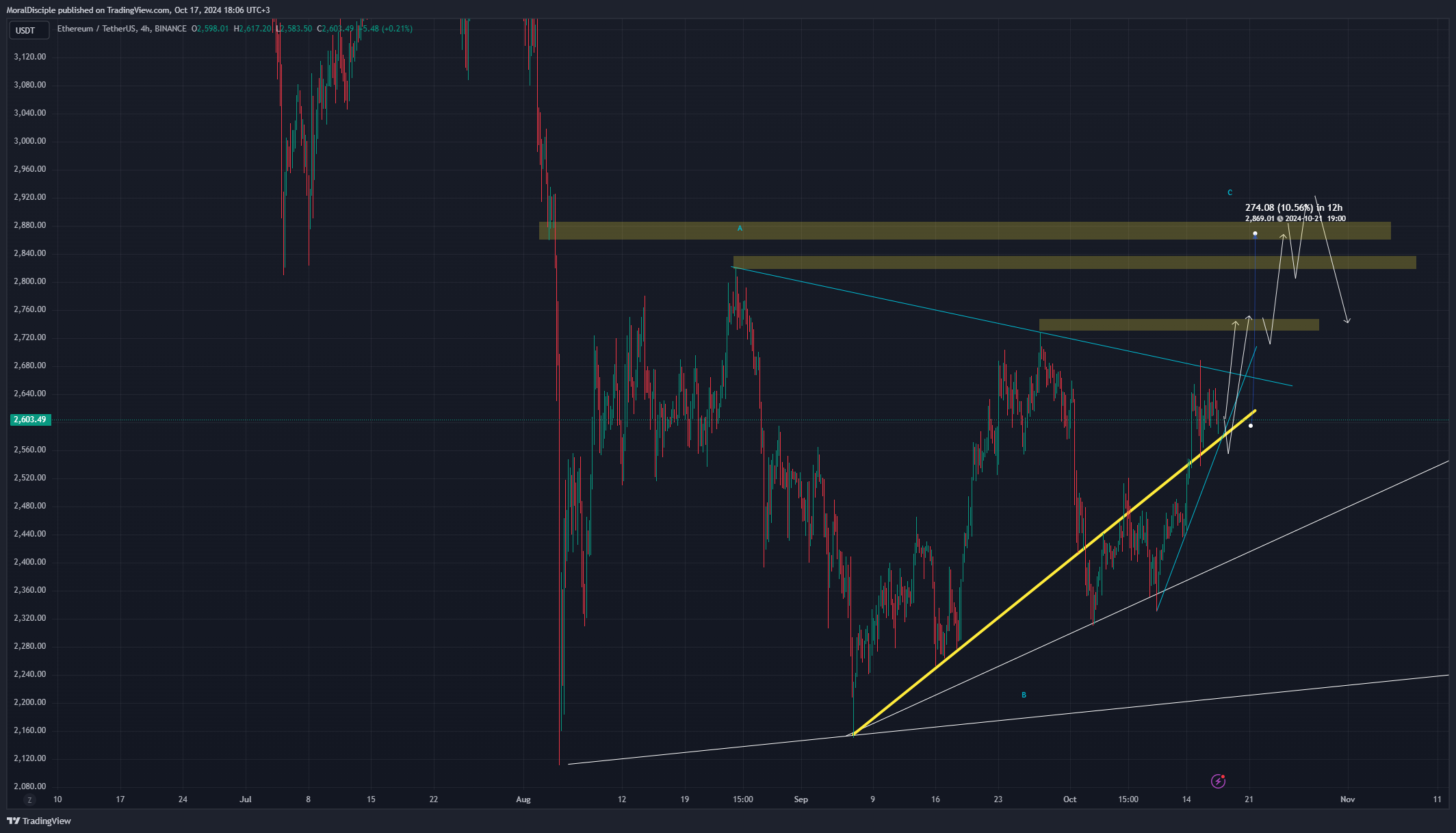Click the MoralDisciple published header text
The width and height of the screenshot is (1456, 833).
point(138,10)
